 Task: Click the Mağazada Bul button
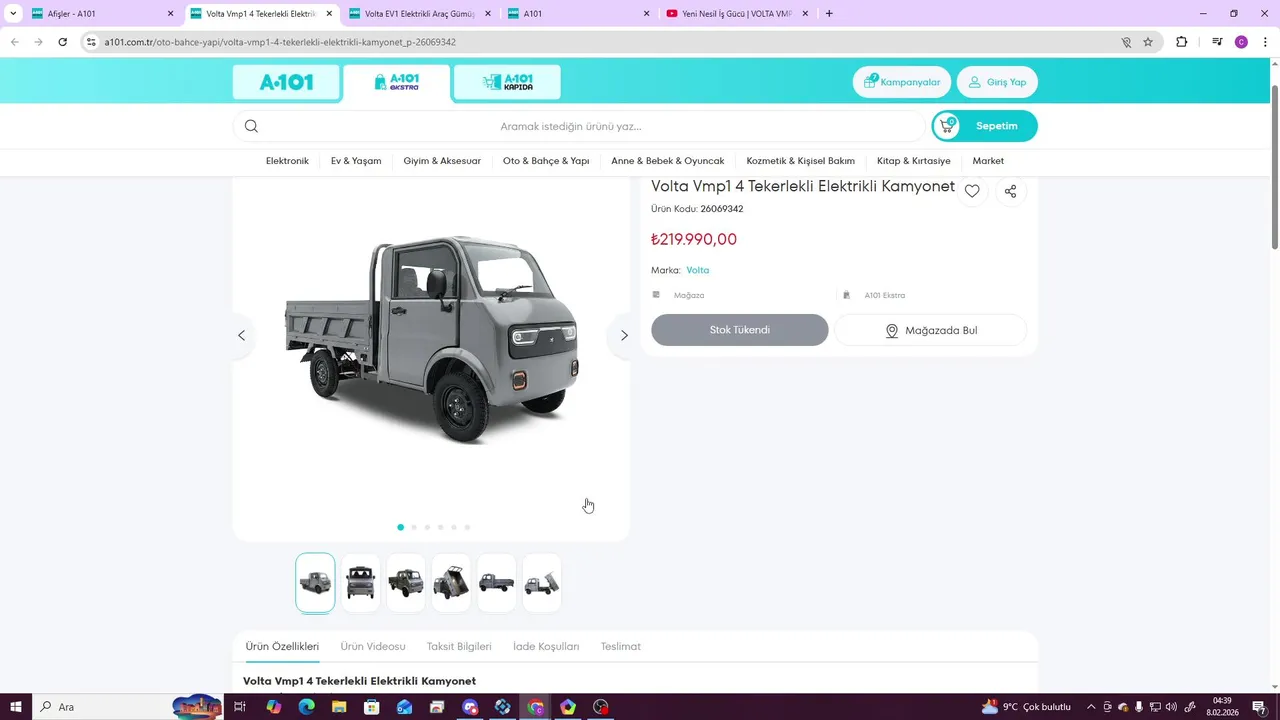coord(931,330)
